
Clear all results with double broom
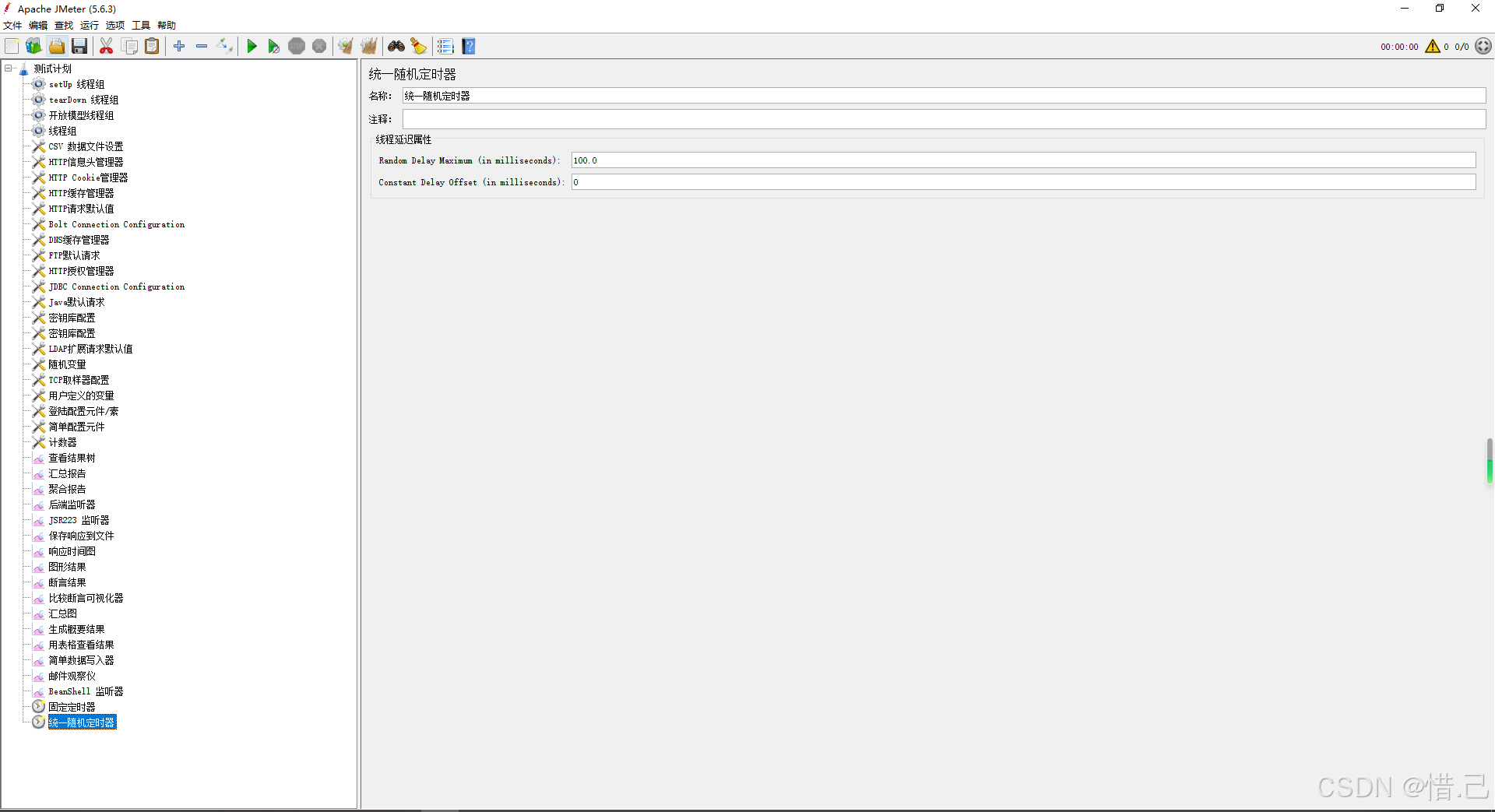coord(369,47)
